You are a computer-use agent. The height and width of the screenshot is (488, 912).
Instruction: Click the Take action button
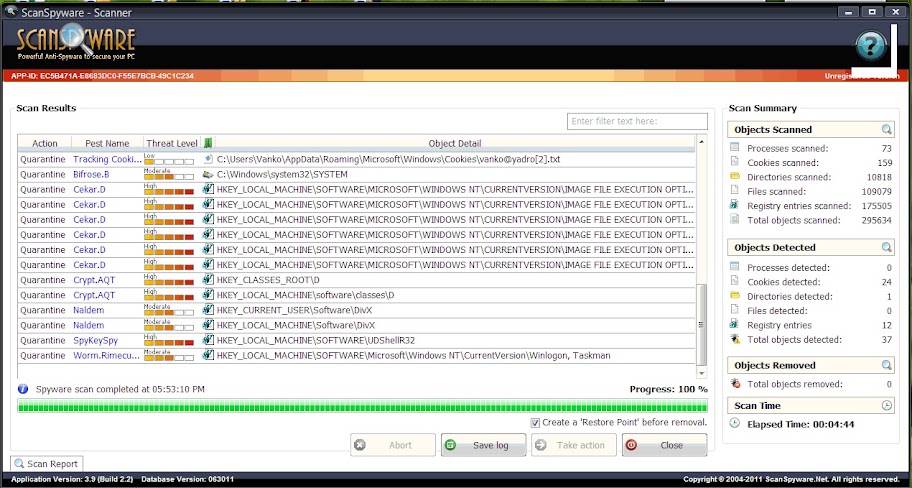coord(573,445)
